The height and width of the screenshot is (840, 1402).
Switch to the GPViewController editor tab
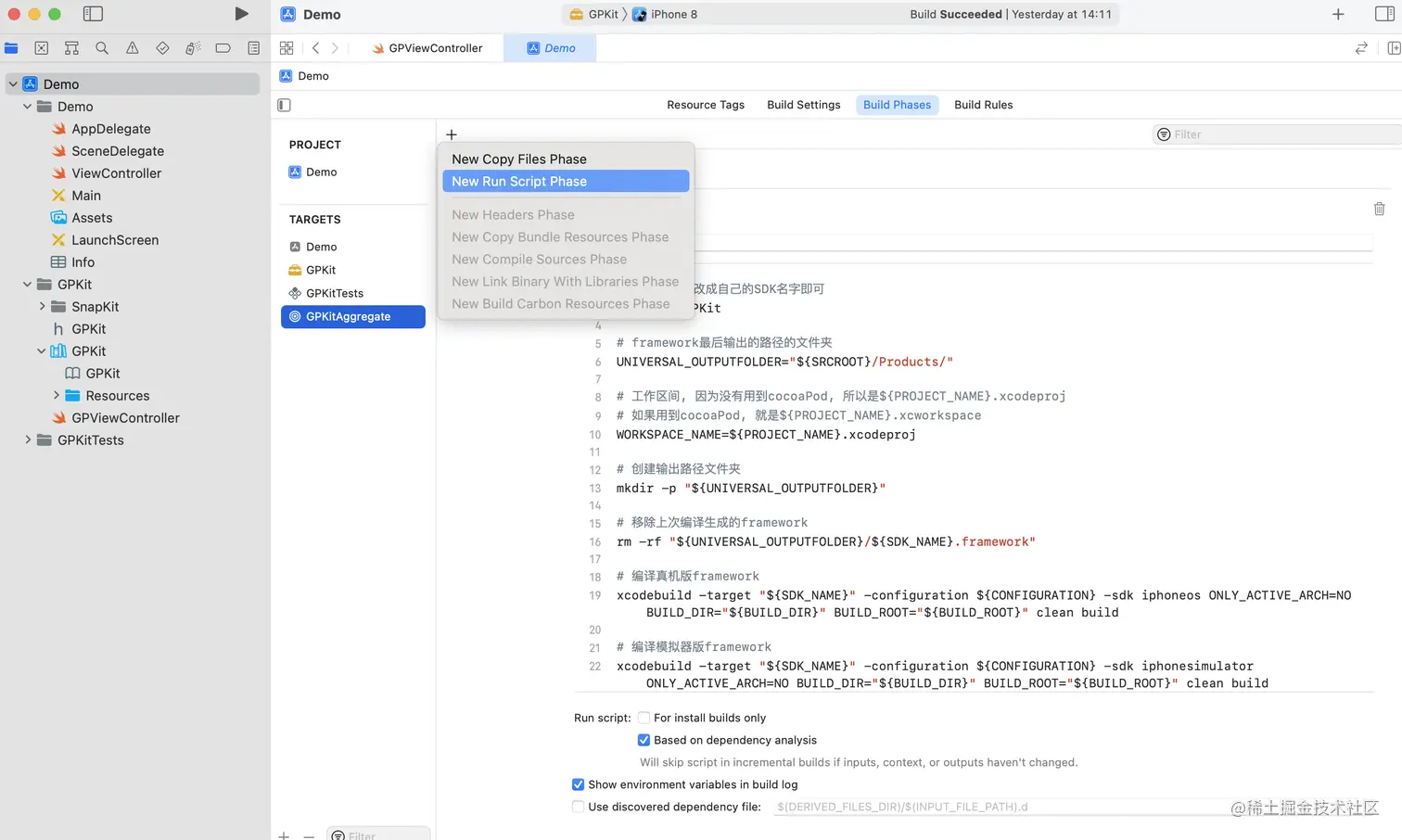427,48
